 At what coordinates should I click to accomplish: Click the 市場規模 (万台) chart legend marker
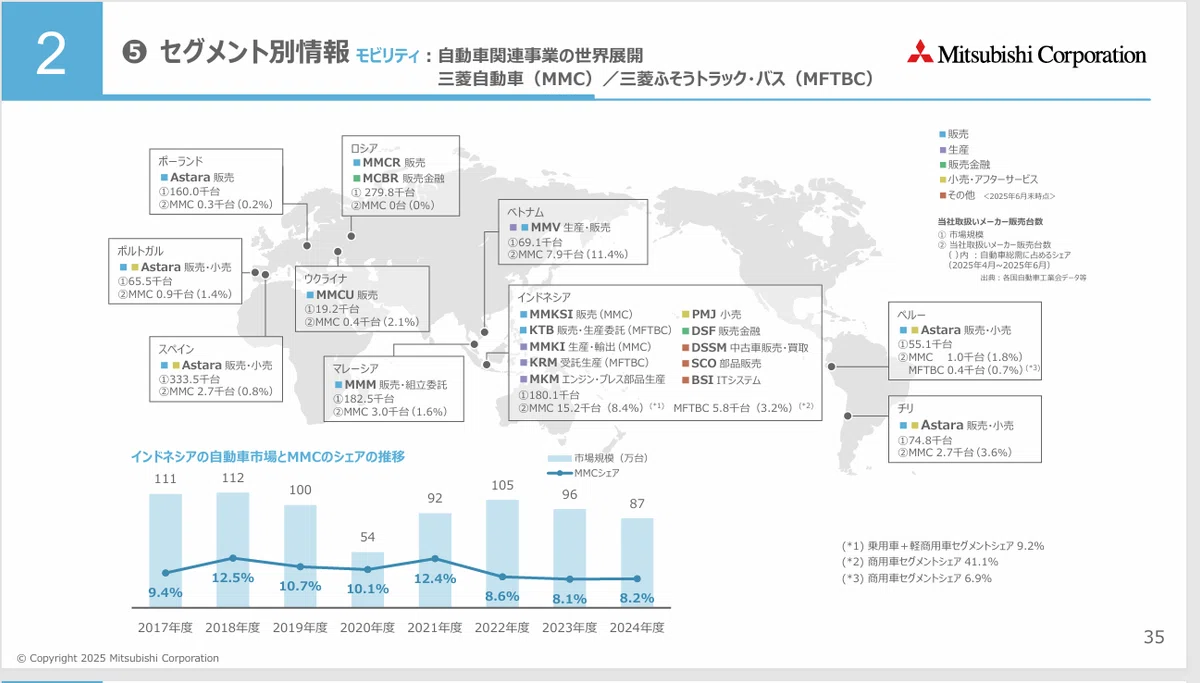pyautogui.click(x=558, y=457)
